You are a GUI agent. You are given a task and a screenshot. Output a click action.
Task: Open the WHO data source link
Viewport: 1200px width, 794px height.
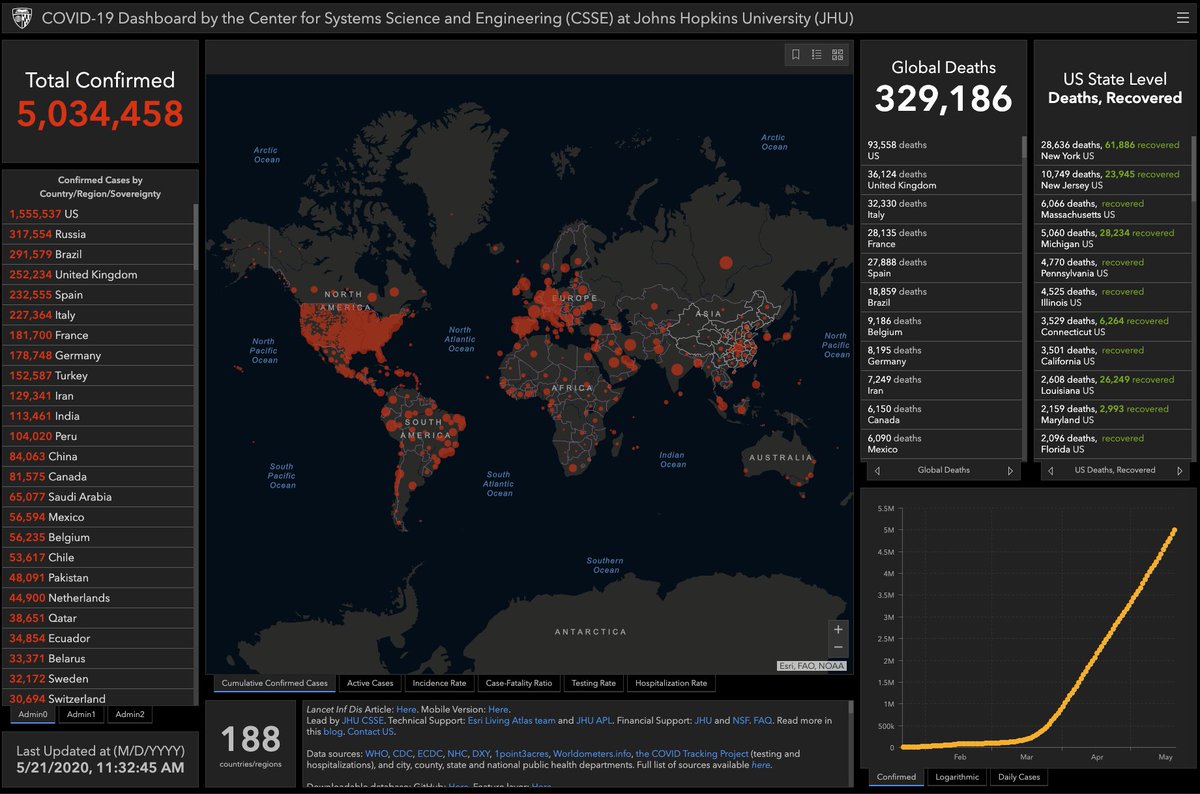tap(376, 753)
